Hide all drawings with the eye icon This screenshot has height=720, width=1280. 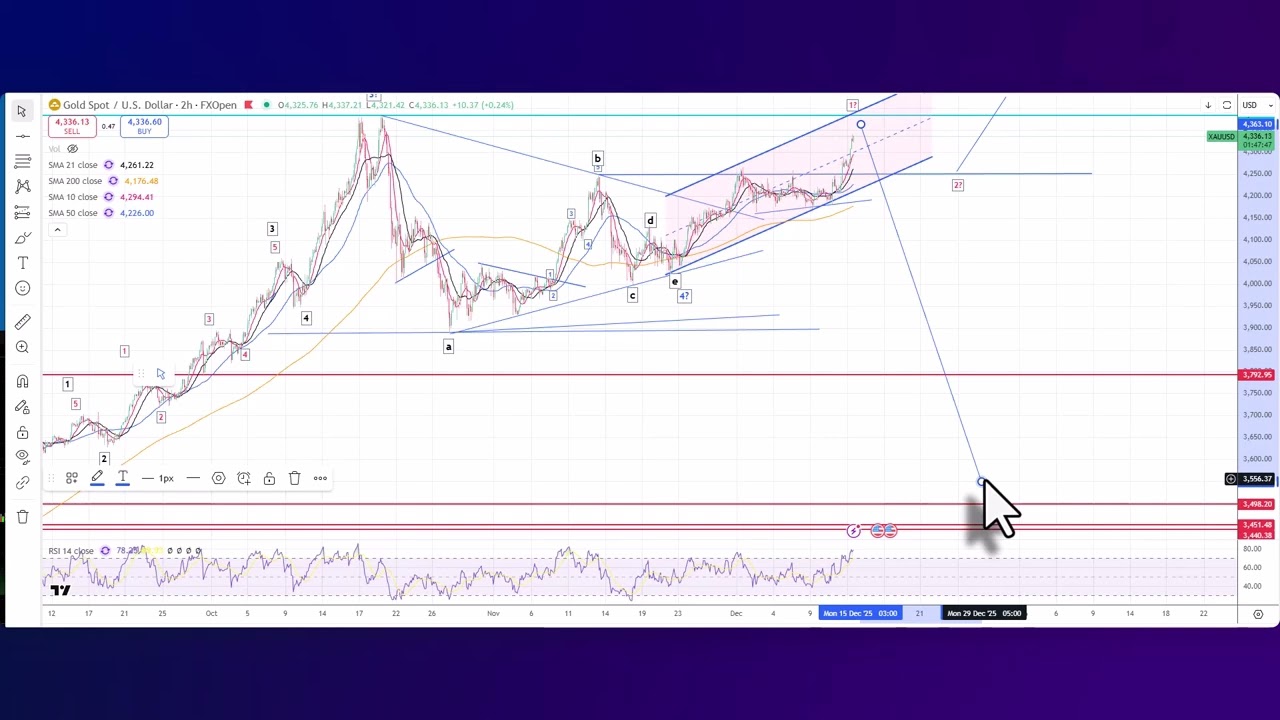click(22, 457)
